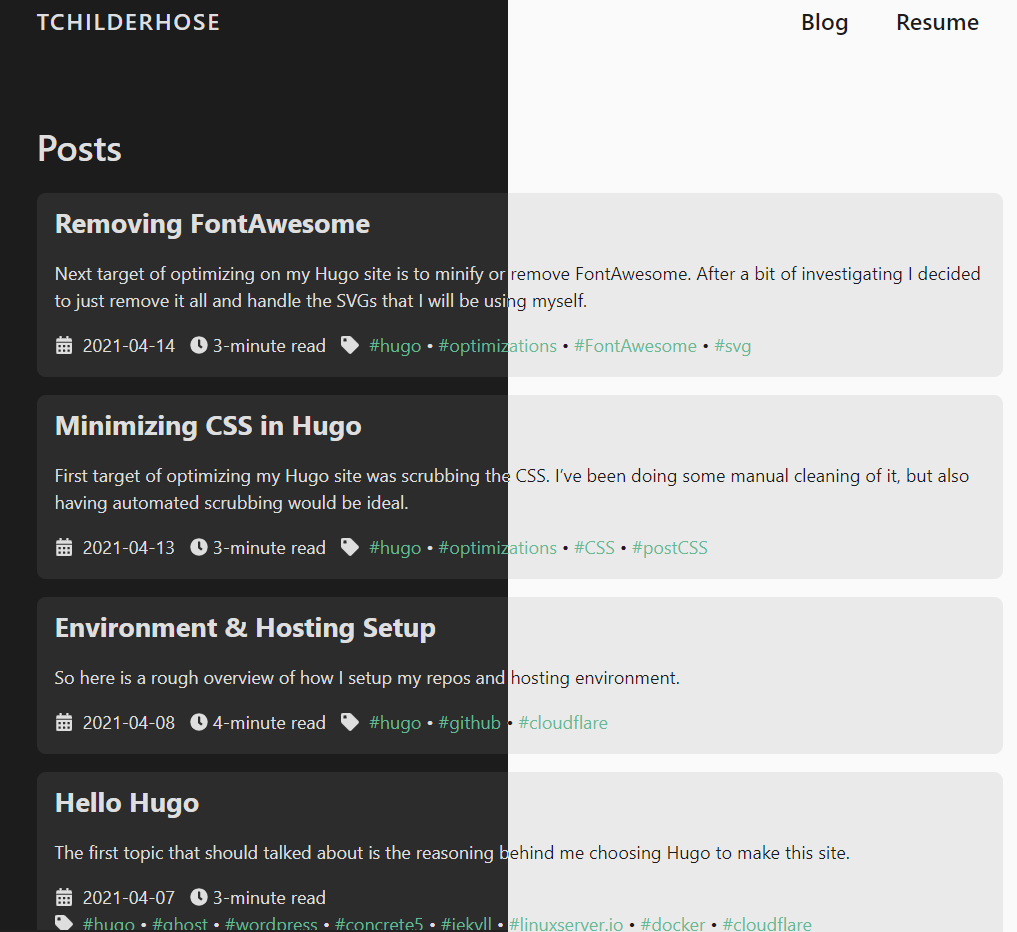Open the Blog menu item
The height and width of the screenshot is (932, 1017).
(824, 22)
